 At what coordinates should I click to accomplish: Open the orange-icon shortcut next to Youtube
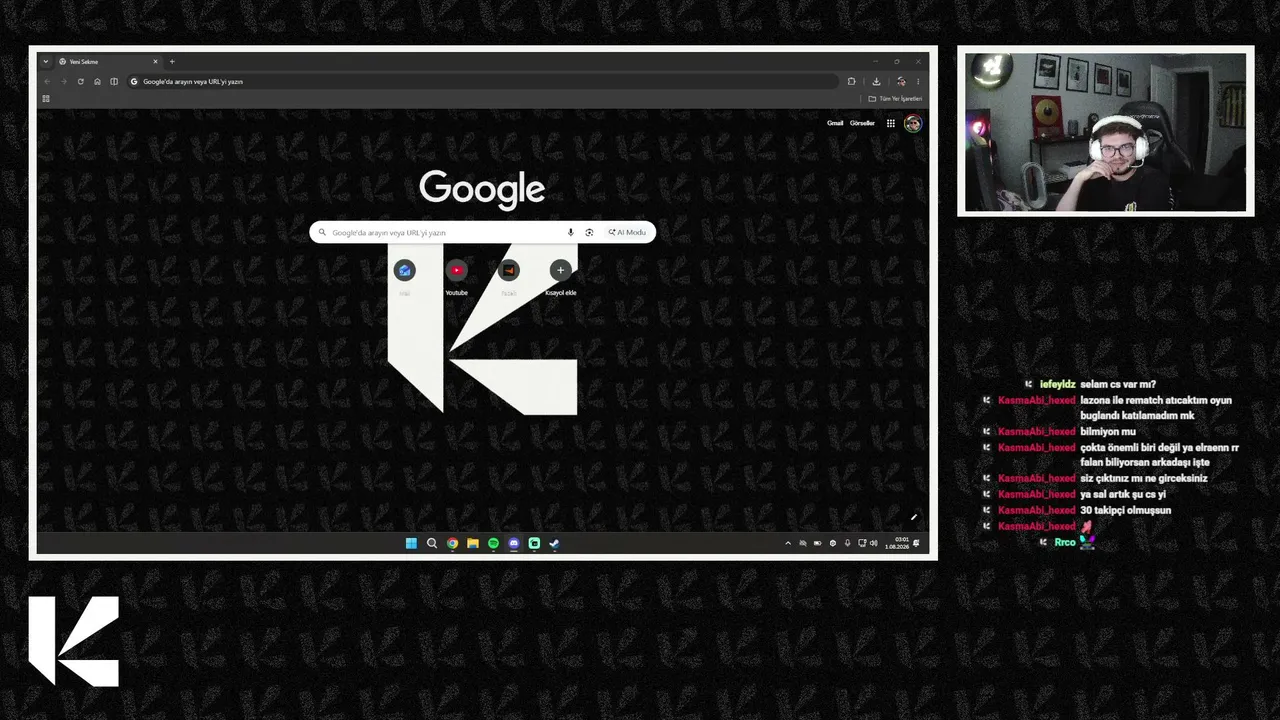[x=508, y=276]
